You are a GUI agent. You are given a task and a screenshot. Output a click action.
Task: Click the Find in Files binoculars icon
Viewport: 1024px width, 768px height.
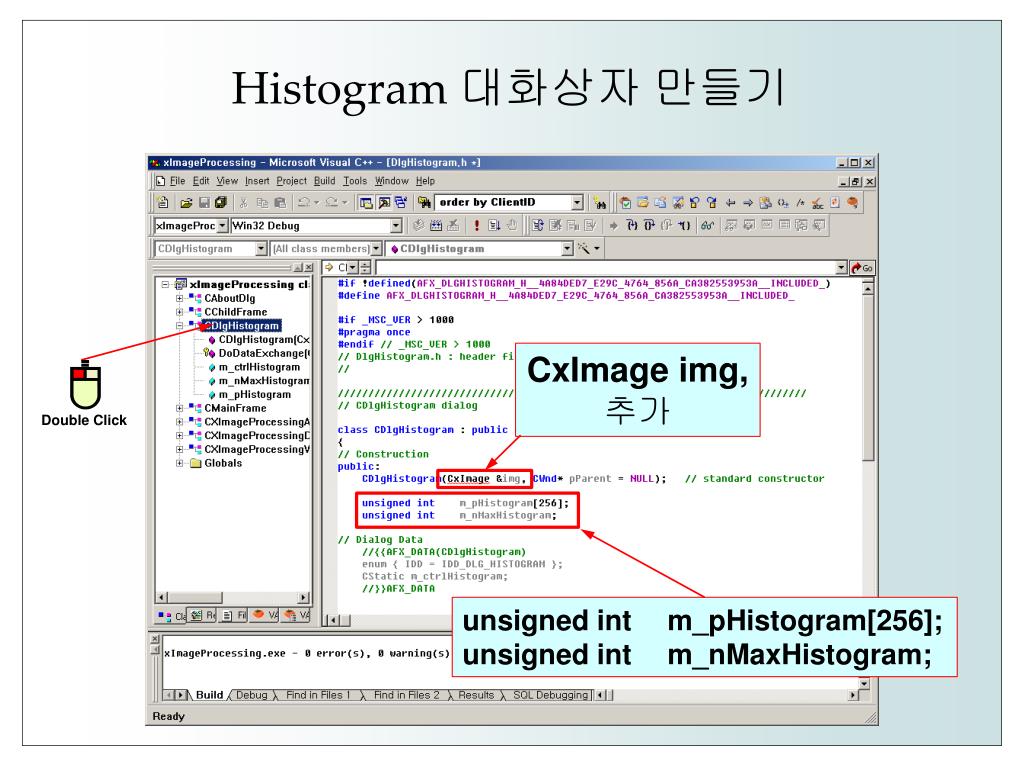coord(424,203)
